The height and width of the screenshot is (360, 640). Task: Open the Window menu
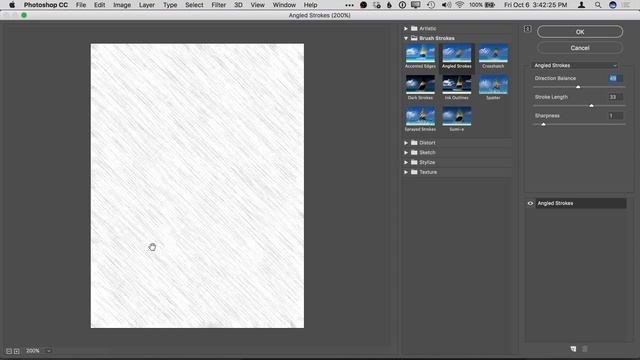click(284, 5)
